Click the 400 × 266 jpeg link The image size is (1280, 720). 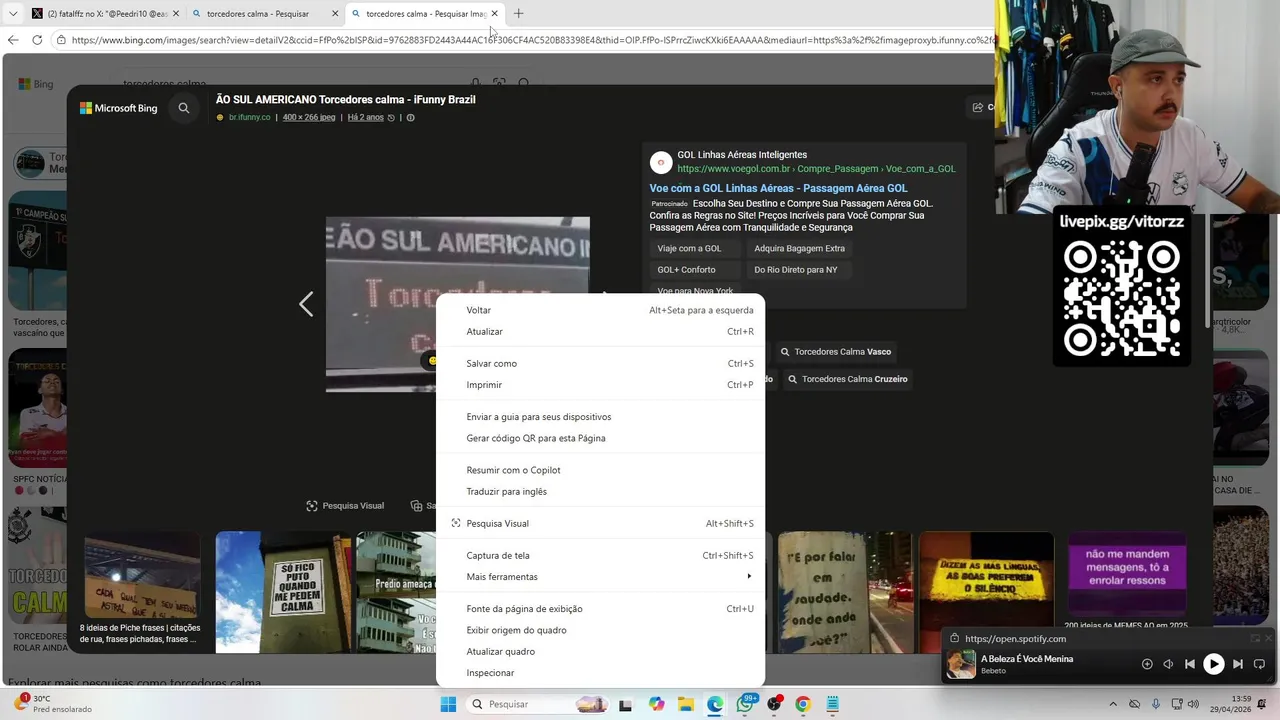pos(309,117)
